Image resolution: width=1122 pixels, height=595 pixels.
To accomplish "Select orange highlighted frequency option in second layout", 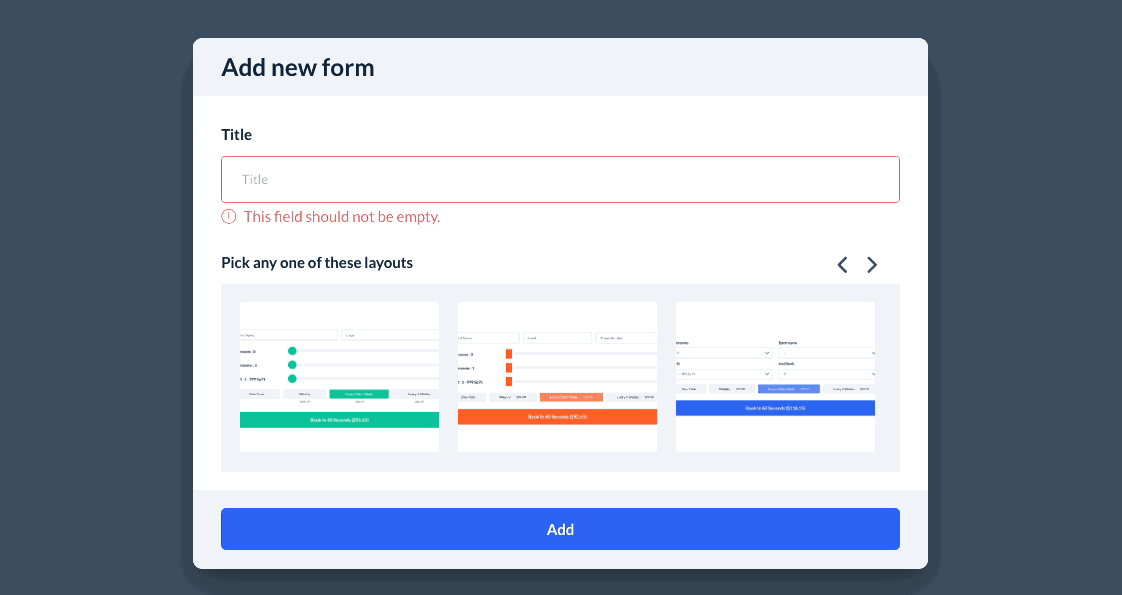I will pos(571,397).
